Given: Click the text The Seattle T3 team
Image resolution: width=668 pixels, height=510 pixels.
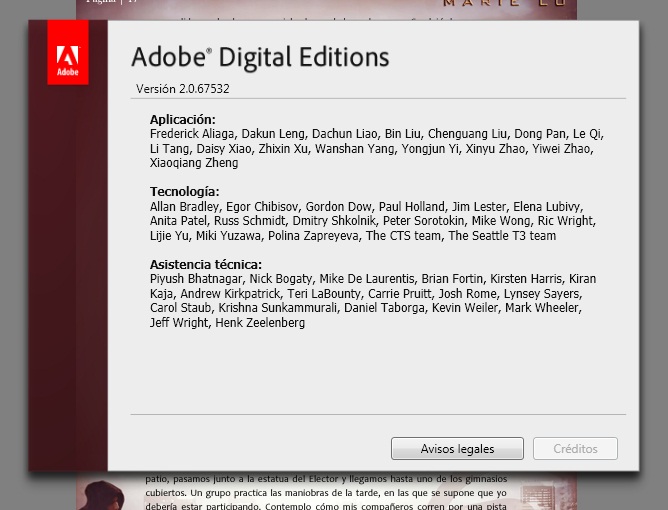Looking at the screenshot, I should (502, 236).
